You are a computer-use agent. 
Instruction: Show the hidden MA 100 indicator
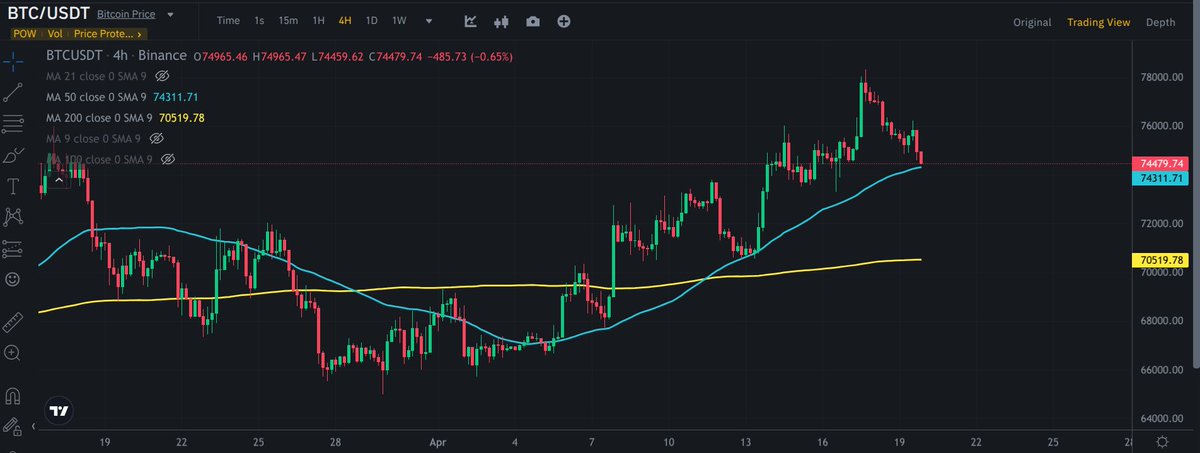168,160
